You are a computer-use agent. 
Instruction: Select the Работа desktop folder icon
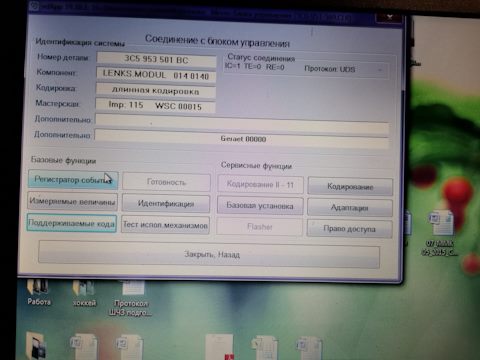pyautogui.click(x=39, y=292)
